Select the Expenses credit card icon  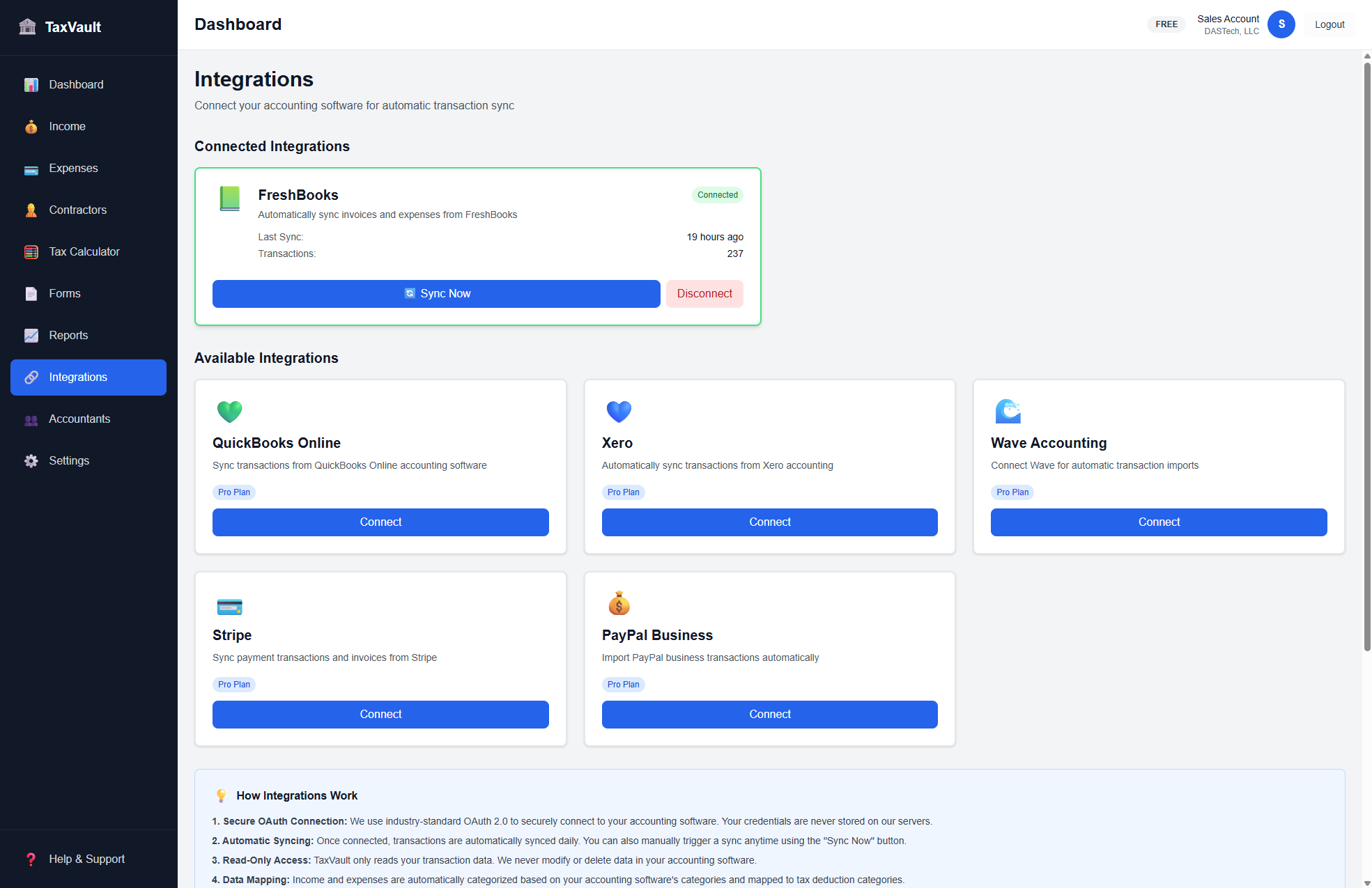pyautogui.click(x=31, y=169)
